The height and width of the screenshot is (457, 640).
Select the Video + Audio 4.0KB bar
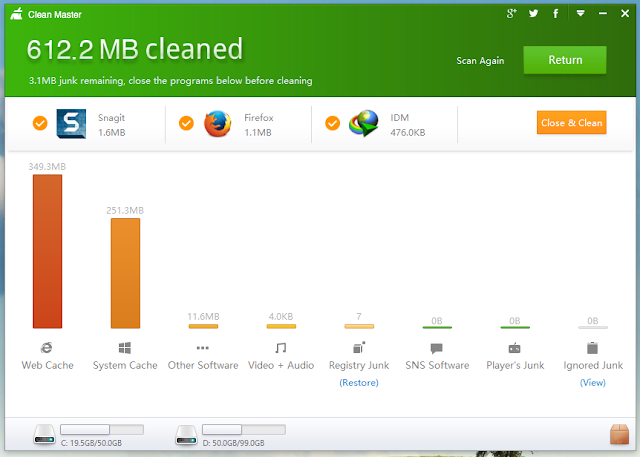pos(281,326)
